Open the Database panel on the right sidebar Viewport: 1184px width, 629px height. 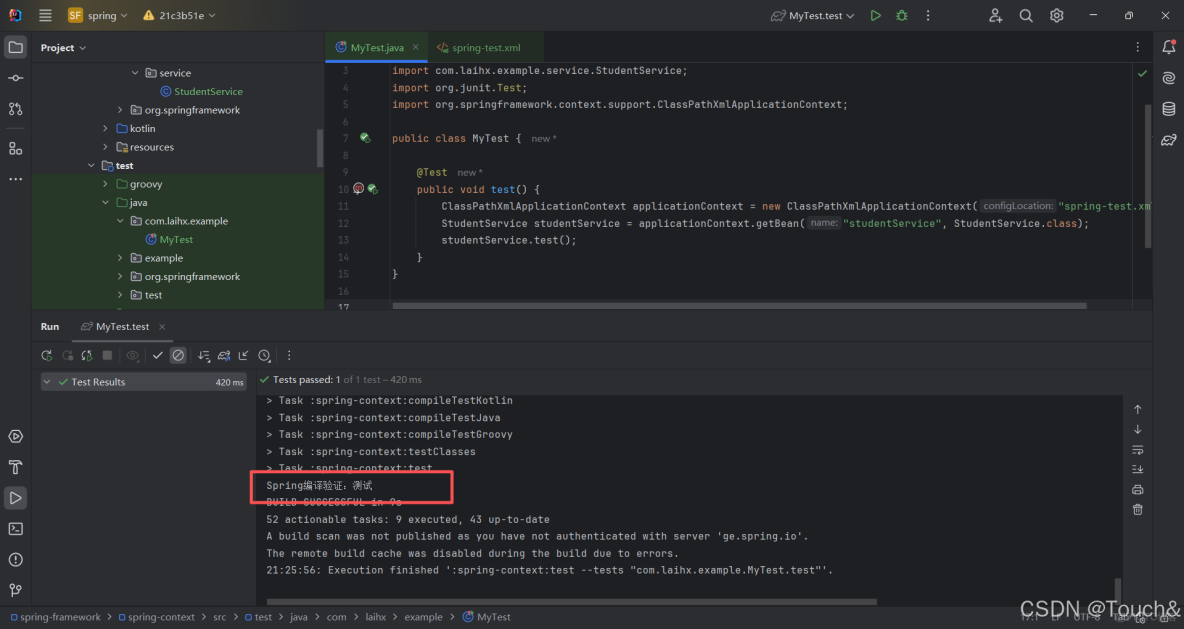pyautogui.click(x=1169, y=109)
